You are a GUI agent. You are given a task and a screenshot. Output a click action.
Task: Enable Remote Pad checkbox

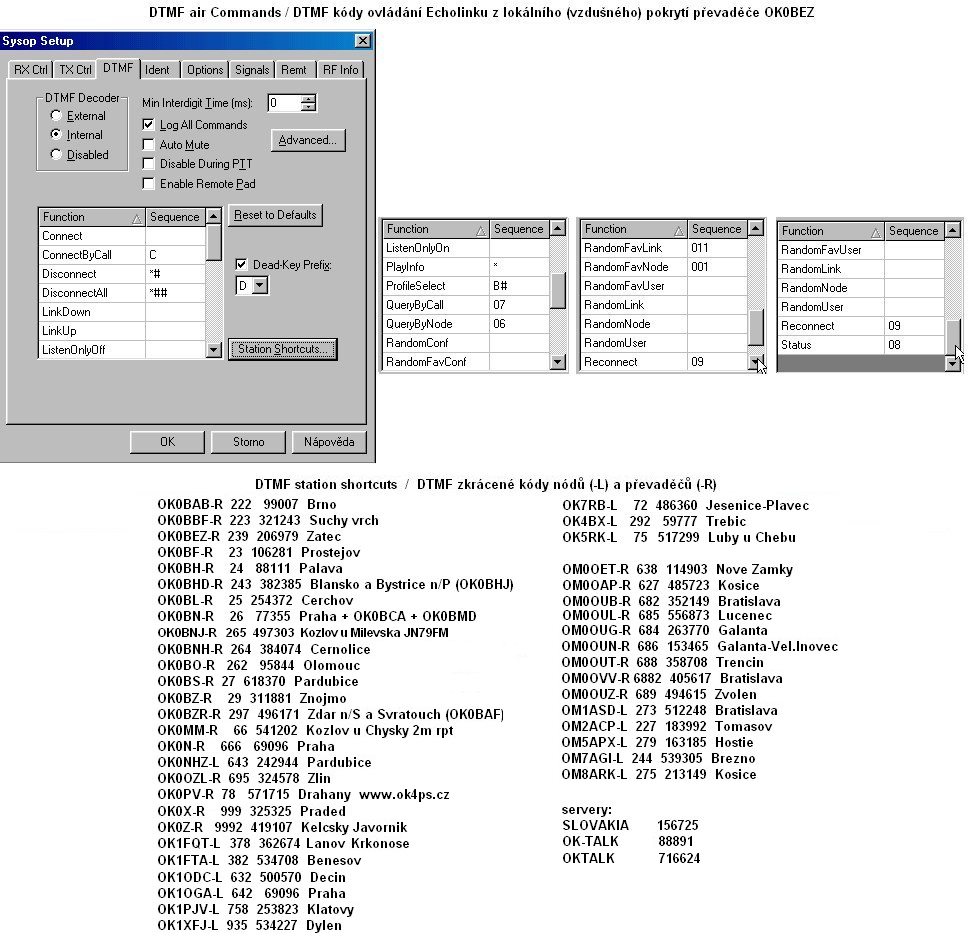pyautogui.click(x=148, y=183)
